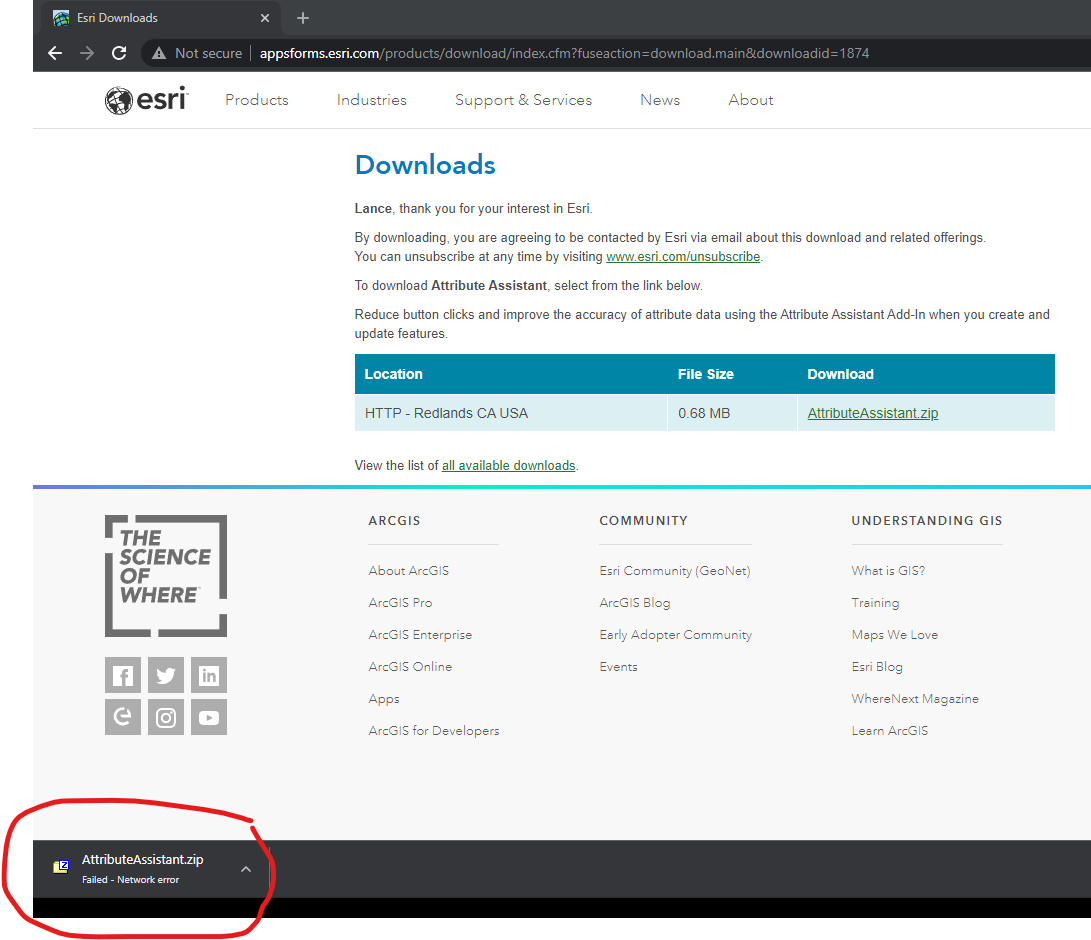Open Maps We Love link
Viewport: 1091px width, 940px height.
[x=895, y=635]
